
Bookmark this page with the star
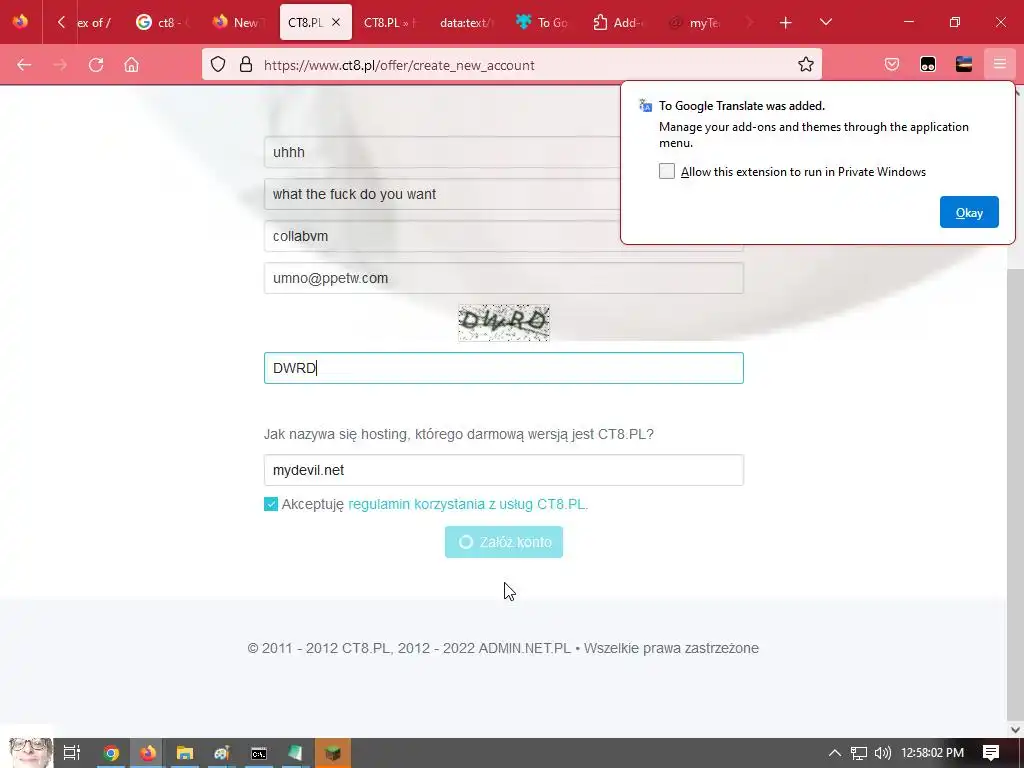coord(806,65)
